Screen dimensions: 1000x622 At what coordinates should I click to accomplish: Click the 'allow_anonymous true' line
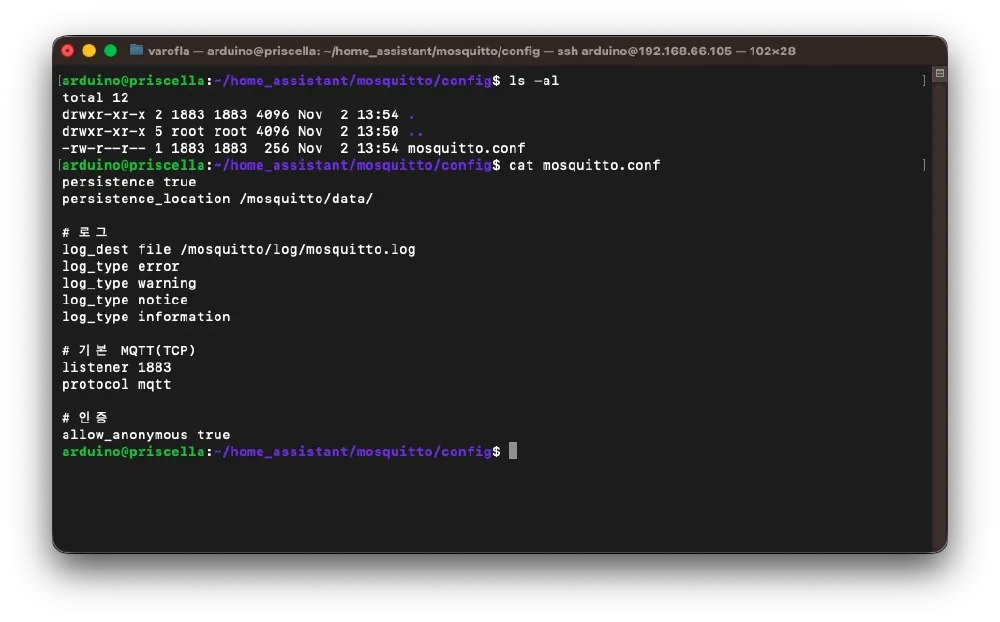(146, 435)
